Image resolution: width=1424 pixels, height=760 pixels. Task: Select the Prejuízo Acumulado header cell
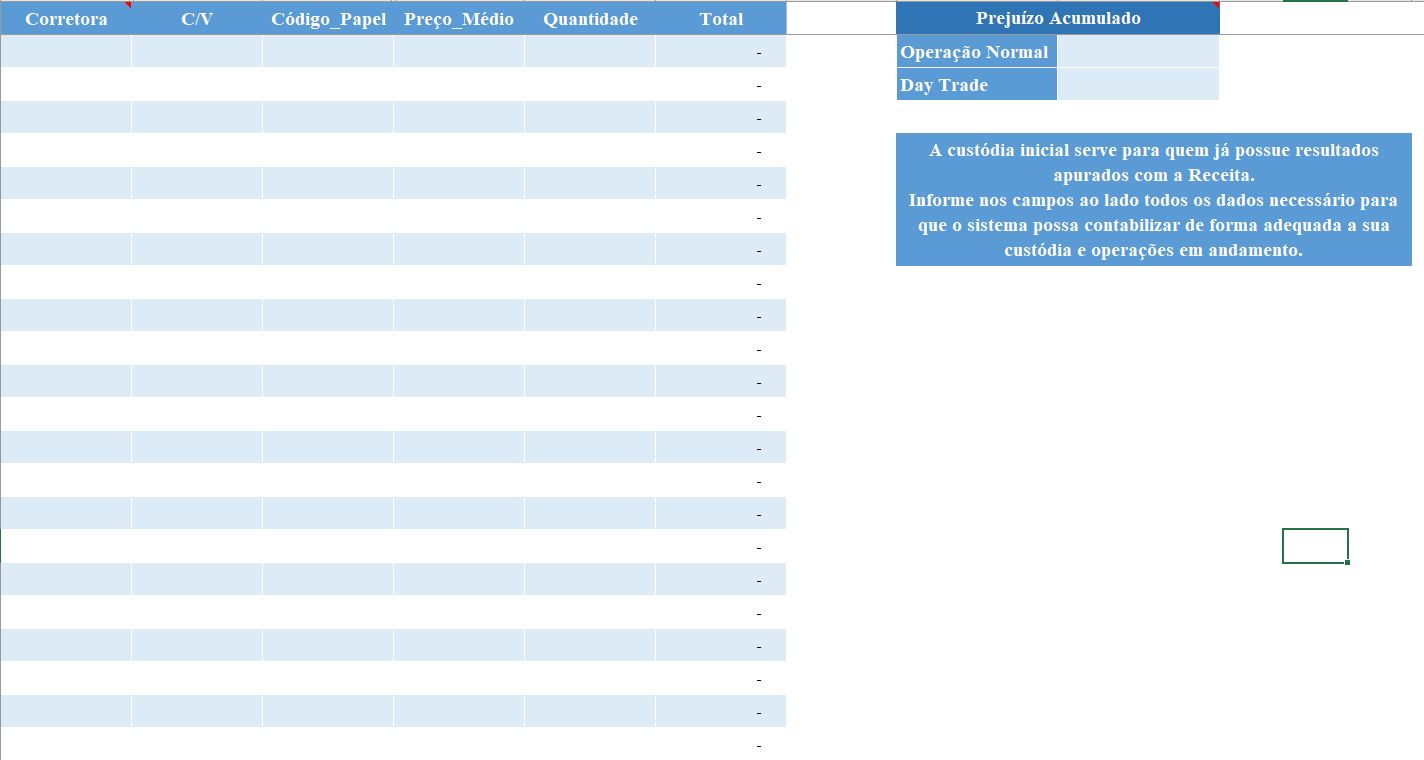pyautogui.click(x=1058, y=18)
